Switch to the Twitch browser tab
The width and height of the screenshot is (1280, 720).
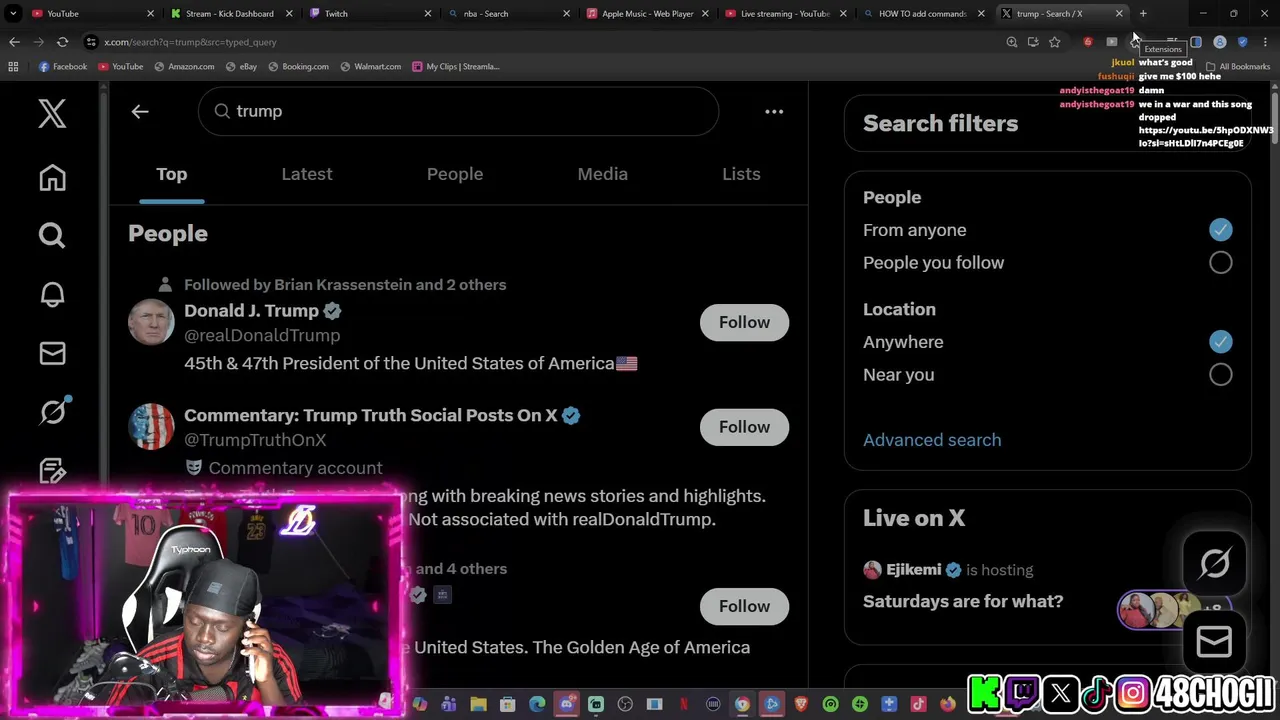coord(371,13)
